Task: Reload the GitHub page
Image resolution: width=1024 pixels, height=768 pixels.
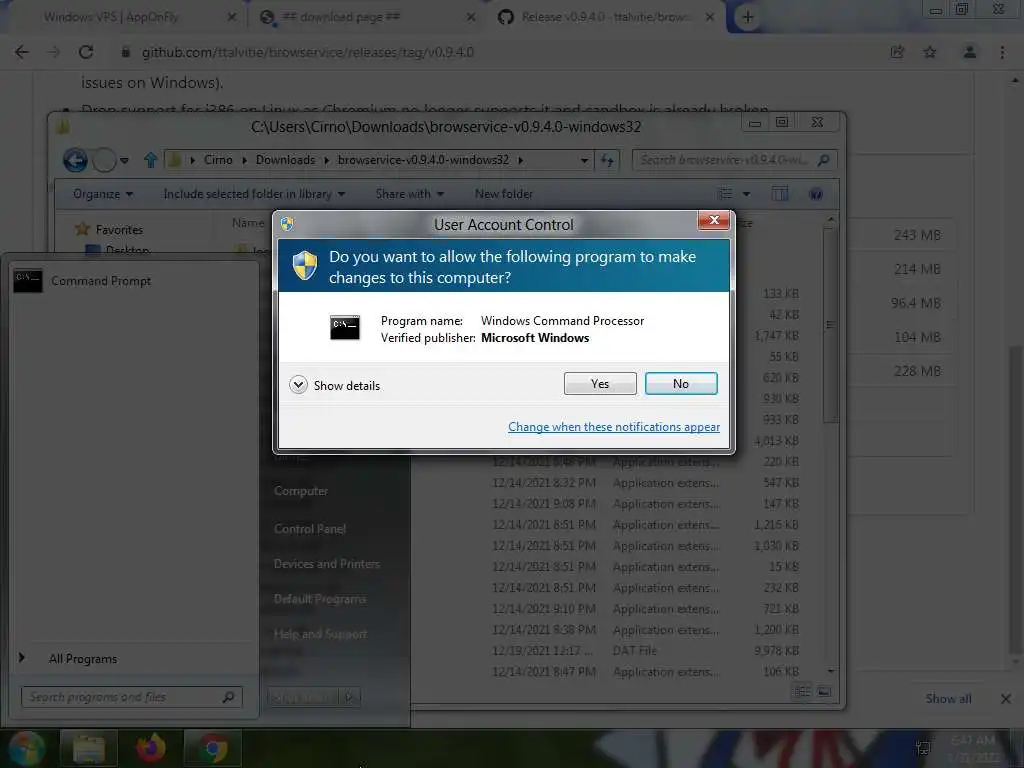Action: (x=86, y=52)
